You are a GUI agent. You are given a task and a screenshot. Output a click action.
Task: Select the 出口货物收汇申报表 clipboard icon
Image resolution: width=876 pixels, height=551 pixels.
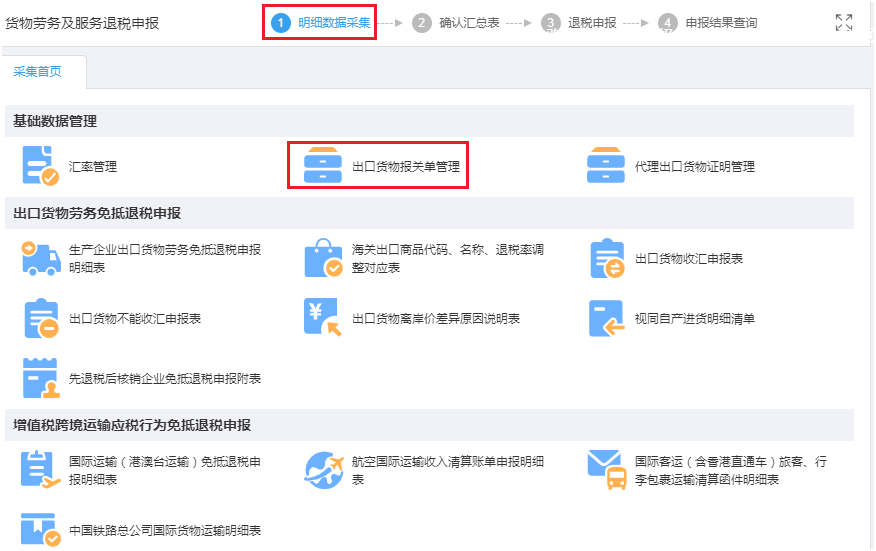(606, 258)
